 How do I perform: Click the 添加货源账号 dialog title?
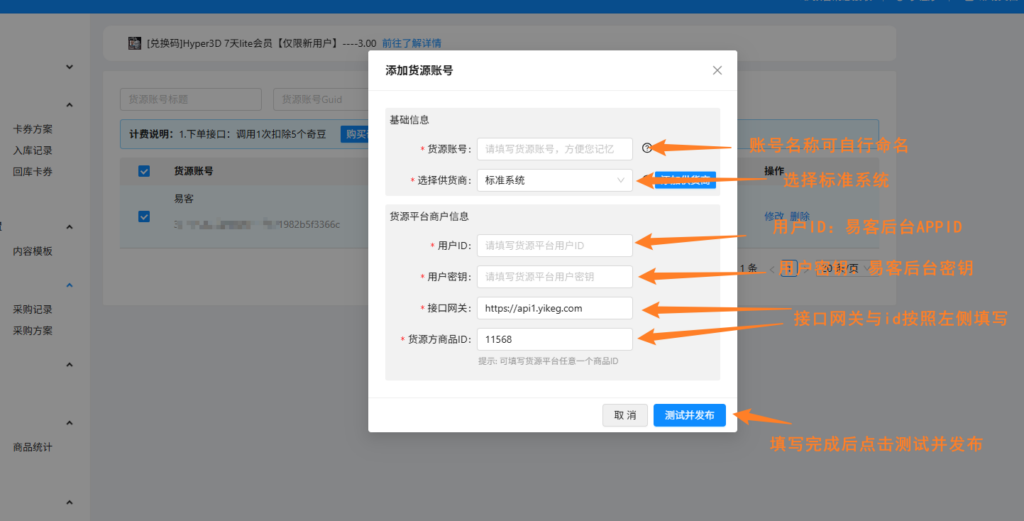[419, 71]
